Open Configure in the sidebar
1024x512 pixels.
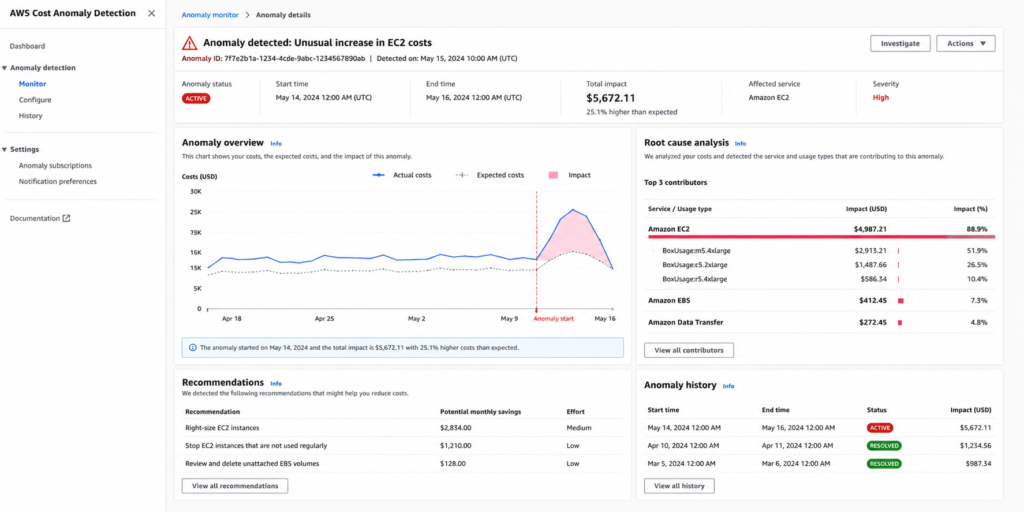(35, 100)
